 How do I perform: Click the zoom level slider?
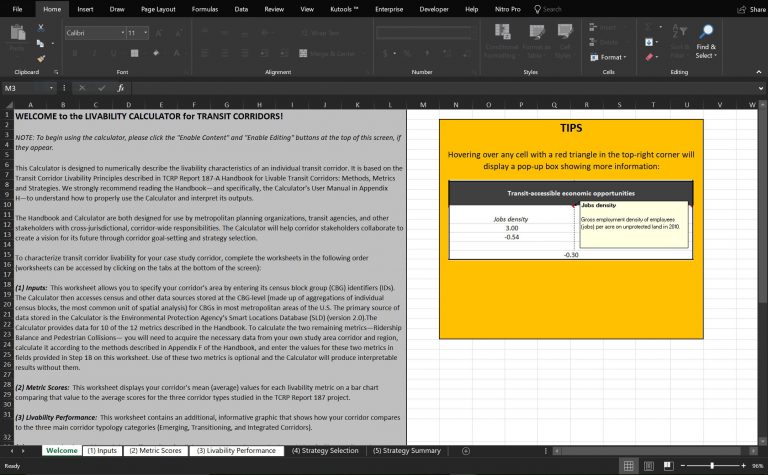[712, 466]
